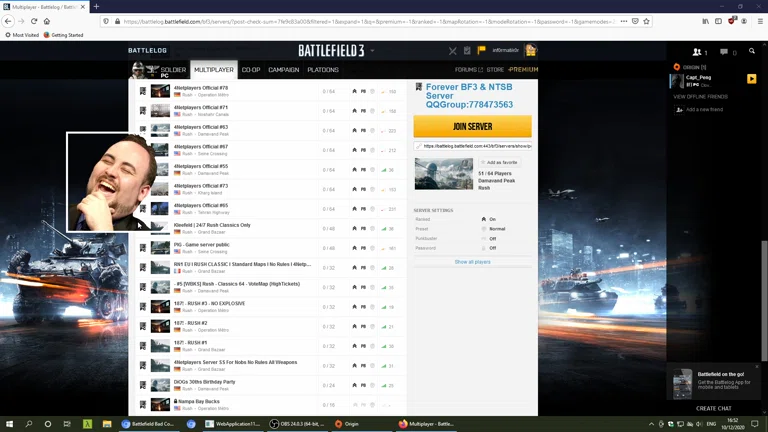Viewport: 768px width, 432px height.
Task: Open the assignments clipboard icon in the Battlelog top bar
Action: click(x=467, y=50)
